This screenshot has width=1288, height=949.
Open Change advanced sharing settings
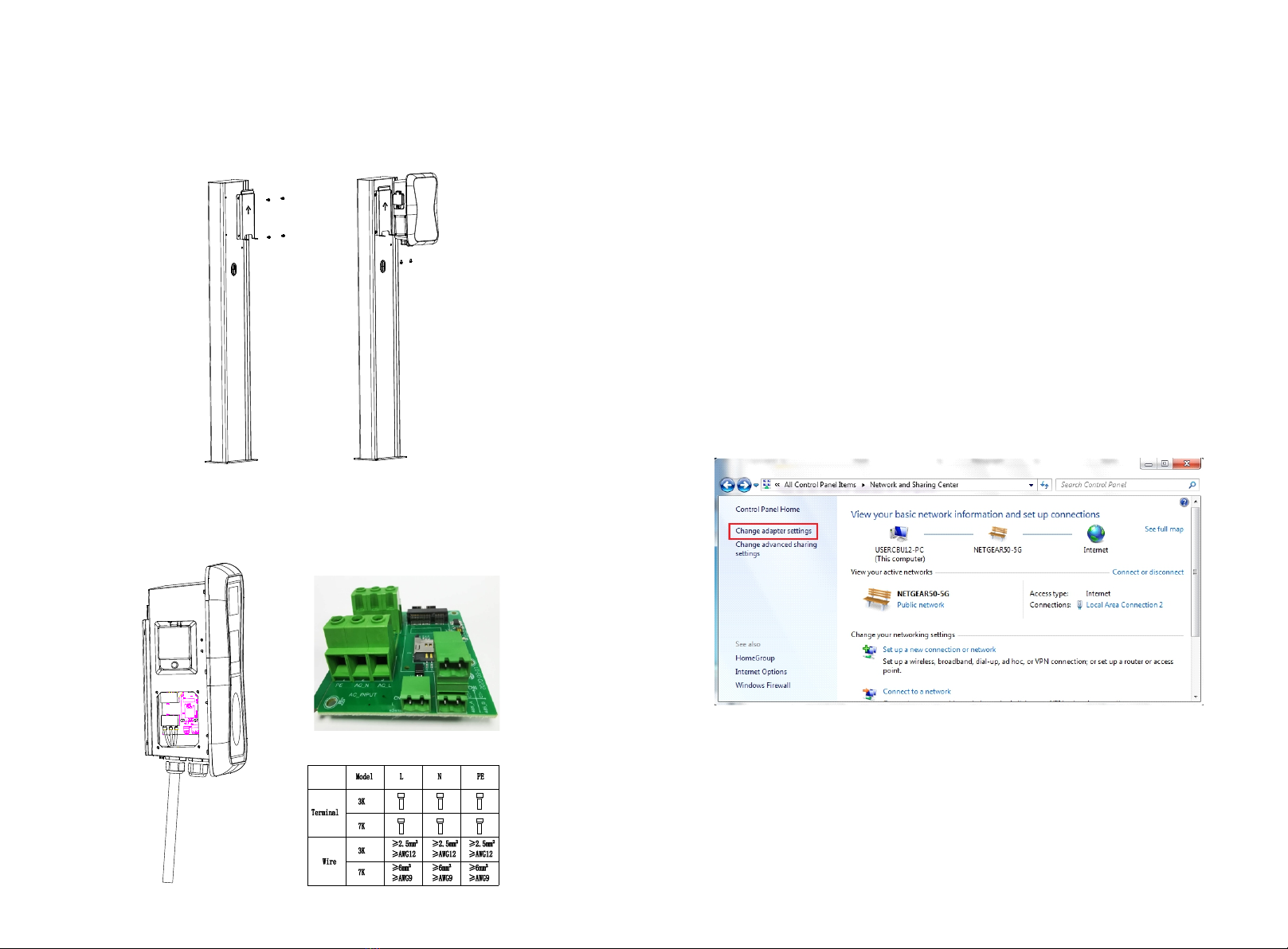click(x=776, y=549)
